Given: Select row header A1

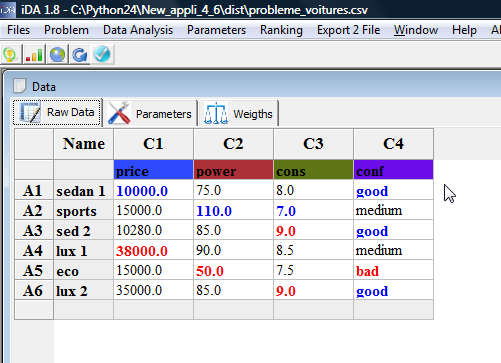Looking at the screenshot, I should pyautogui.click(x=34, y=190).
